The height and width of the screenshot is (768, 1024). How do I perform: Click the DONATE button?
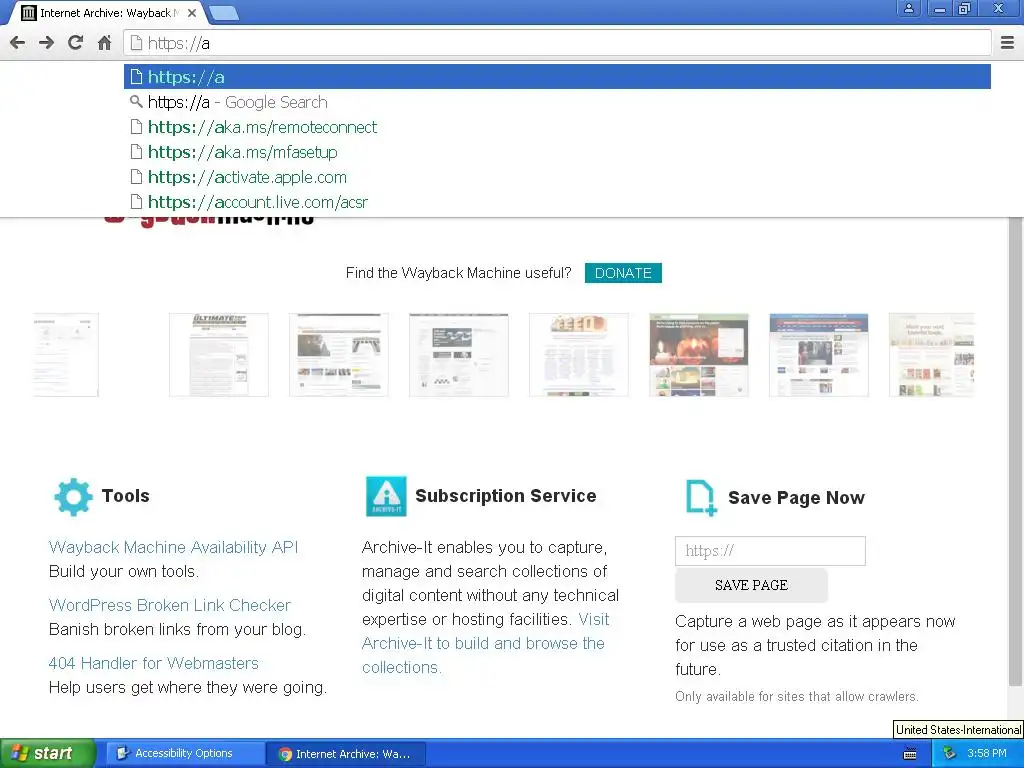coord(623,273)
